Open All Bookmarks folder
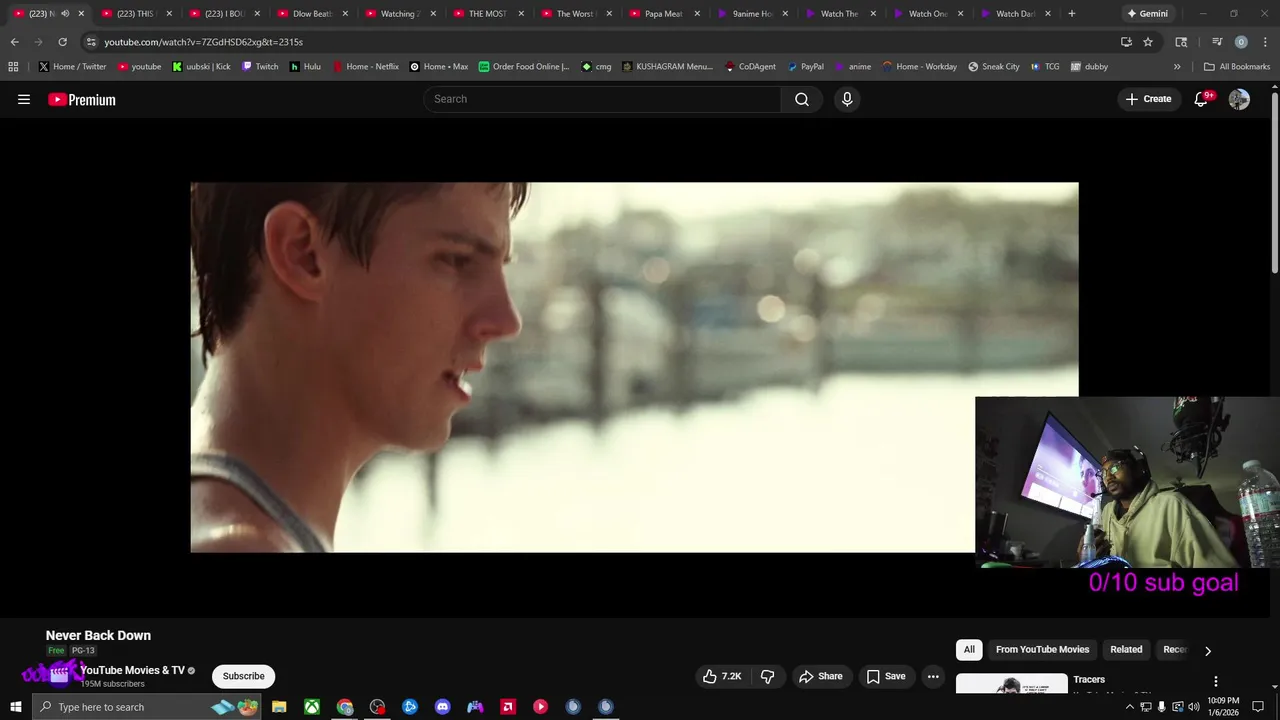 click(1237, 67)
